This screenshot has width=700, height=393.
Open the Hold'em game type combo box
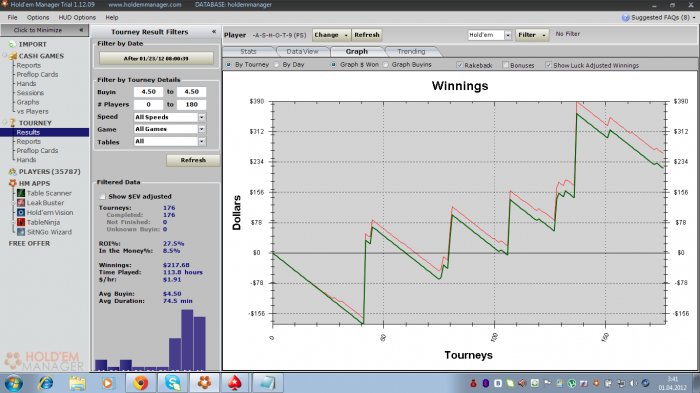(489, 35)
